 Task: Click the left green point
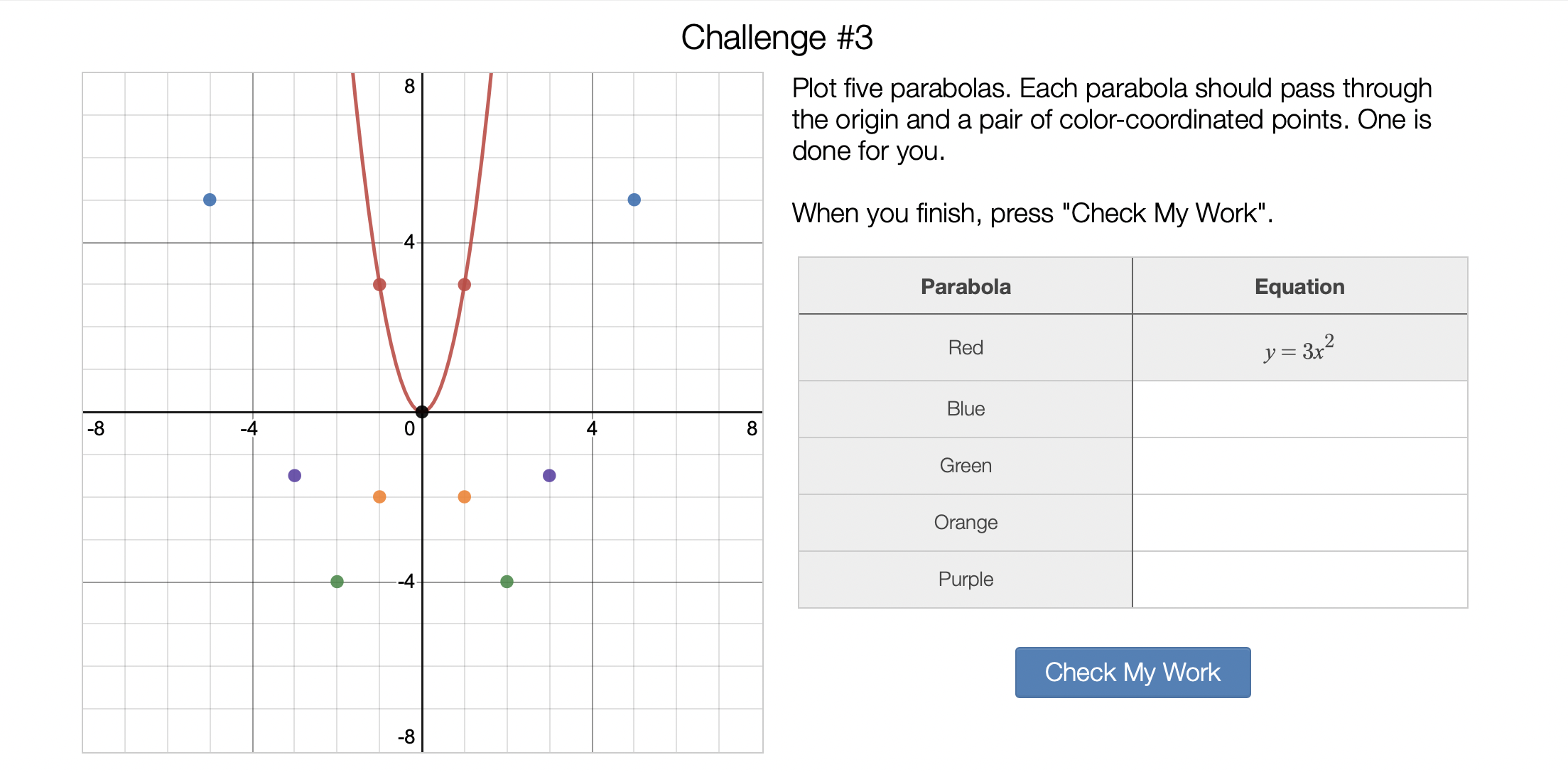pyautogui.click(x=337, y=582)
